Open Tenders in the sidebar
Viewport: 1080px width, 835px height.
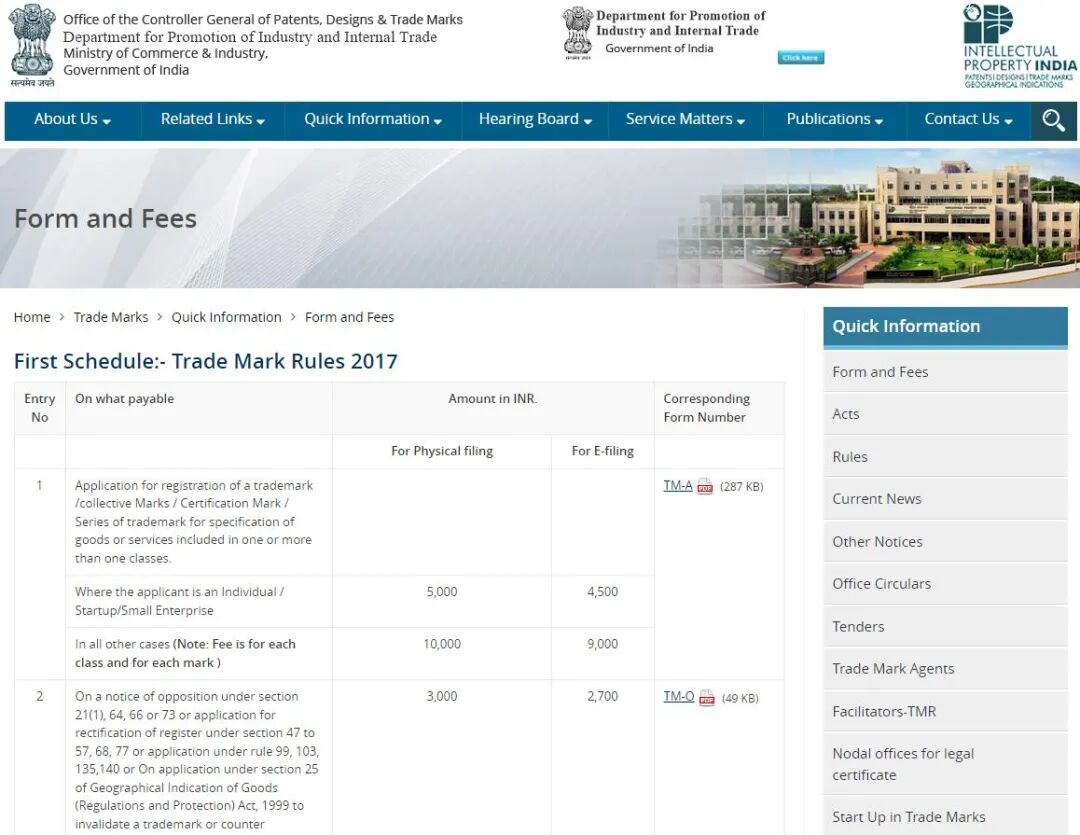click(945, 626)
